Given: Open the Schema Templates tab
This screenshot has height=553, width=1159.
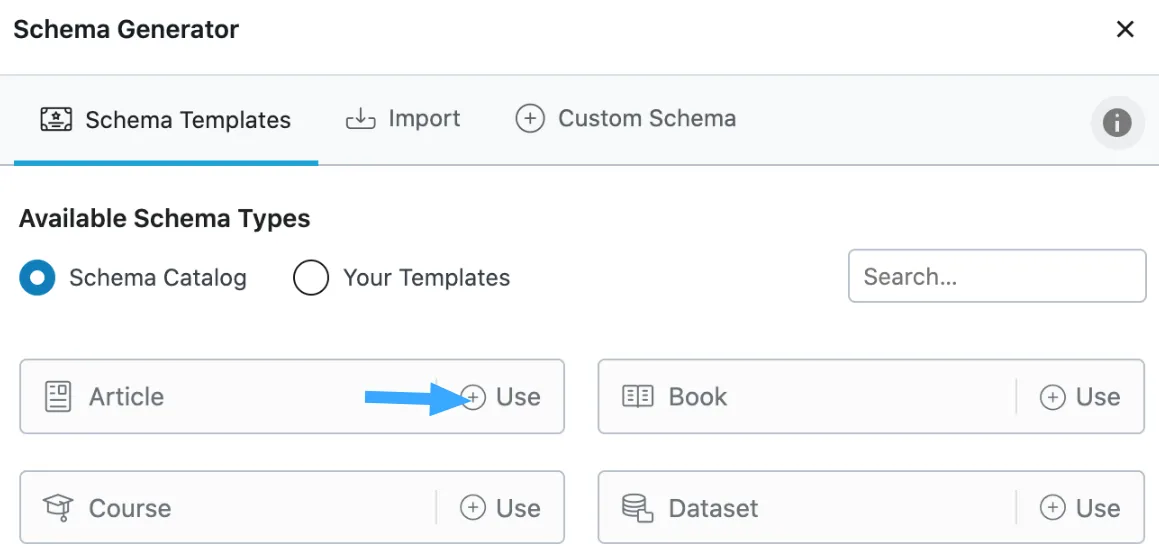Looking at the screenshot, I should tap(166, 121).
